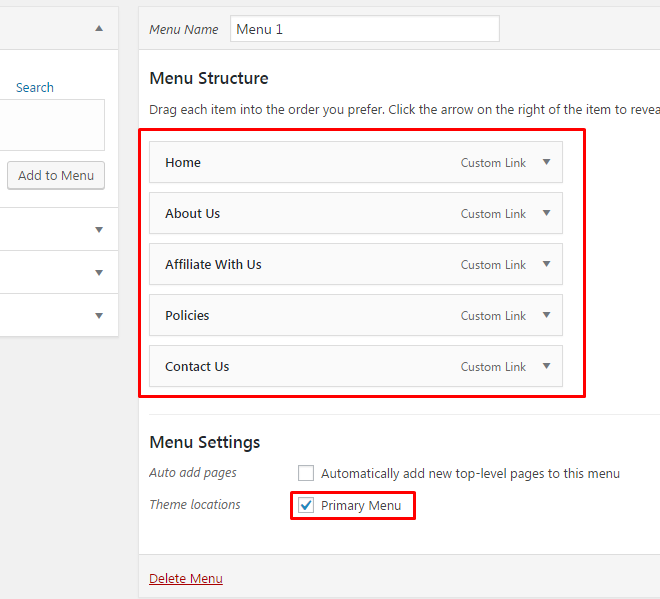Click the sidebar search text box
Viewport: 660px width, 599px height.
tap(52, 125)
